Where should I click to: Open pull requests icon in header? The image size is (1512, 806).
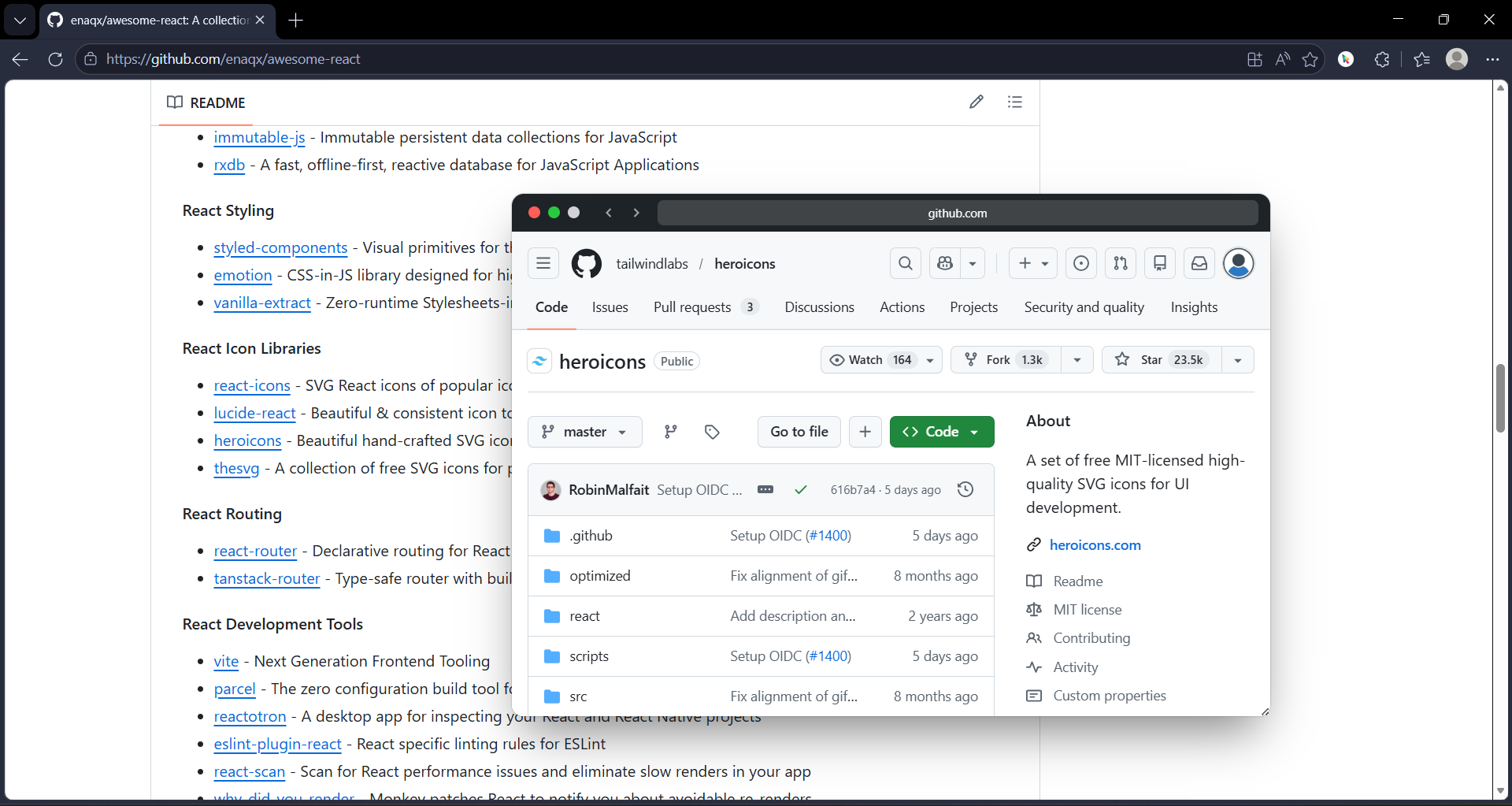point(1121,263)
